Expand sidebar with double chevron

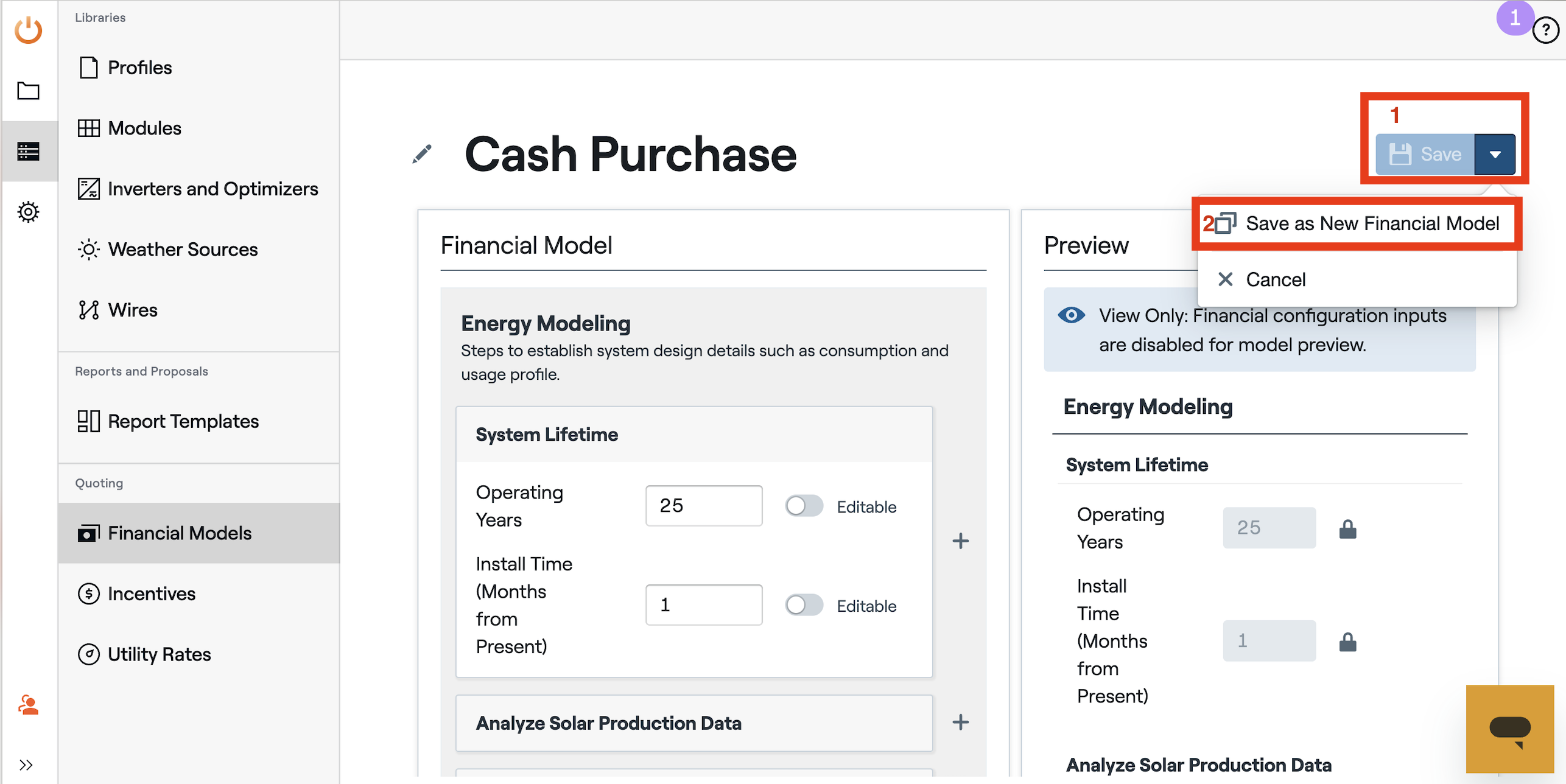[x=26, y=765]
